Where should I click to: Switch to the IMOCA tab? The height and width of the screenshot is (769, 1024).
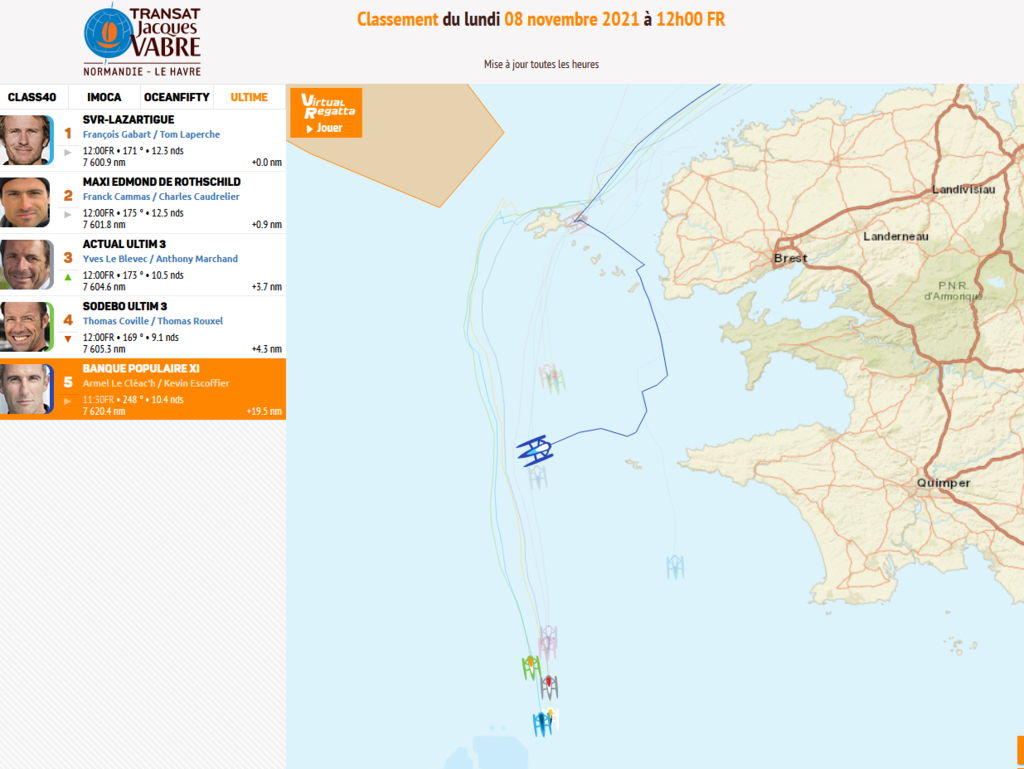pyautogui.click(x=104, y=97)
